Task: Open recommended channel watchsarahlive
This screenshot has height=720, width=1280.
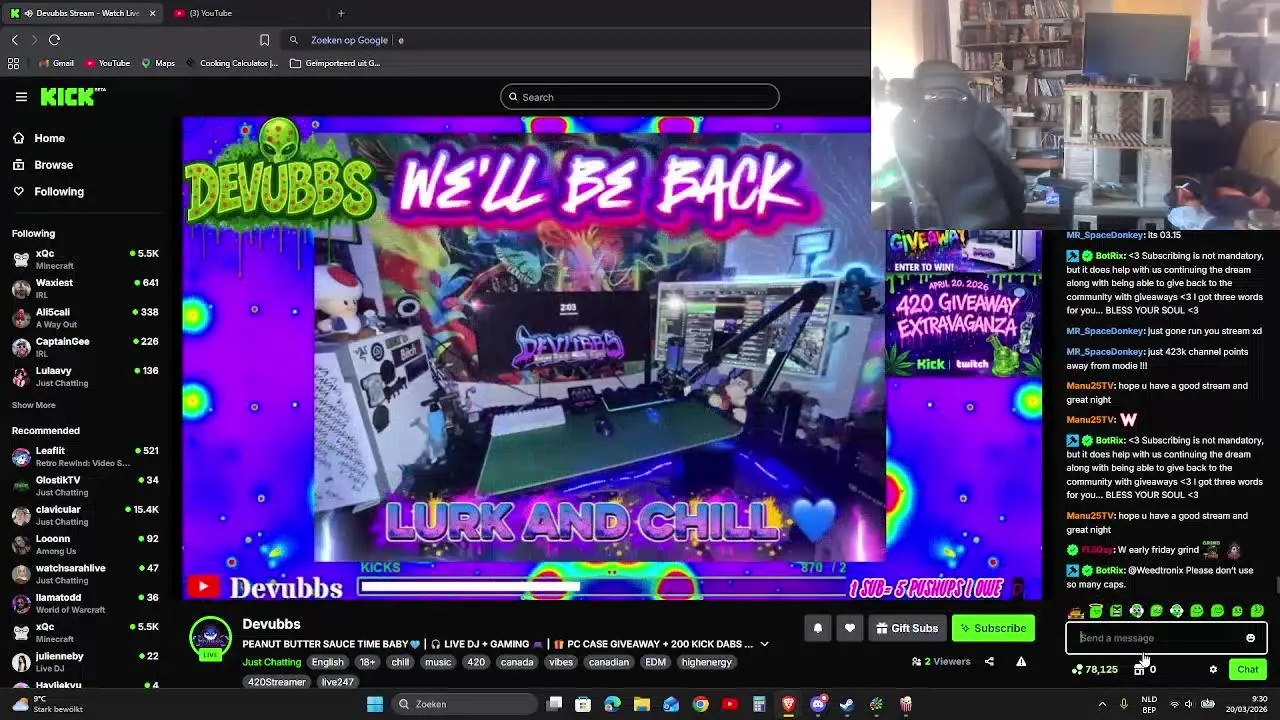Action: click(86, 574)
